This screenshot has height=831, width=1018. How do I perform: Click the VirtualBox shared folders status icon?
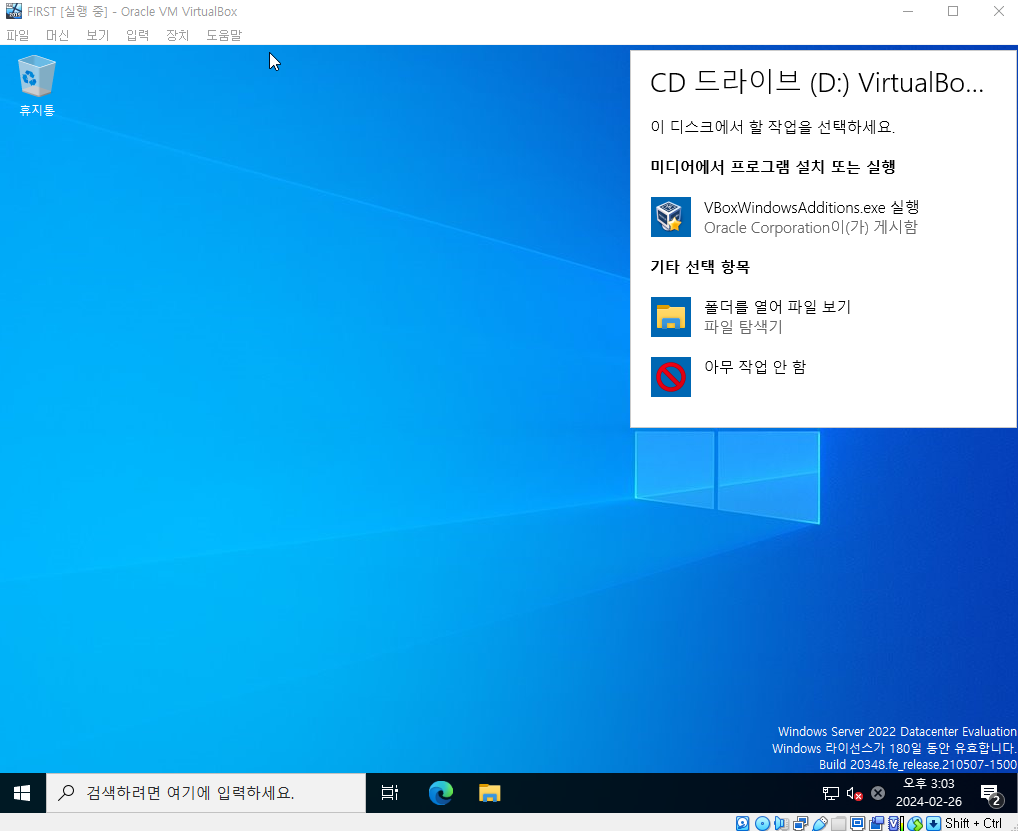(838, 823)
